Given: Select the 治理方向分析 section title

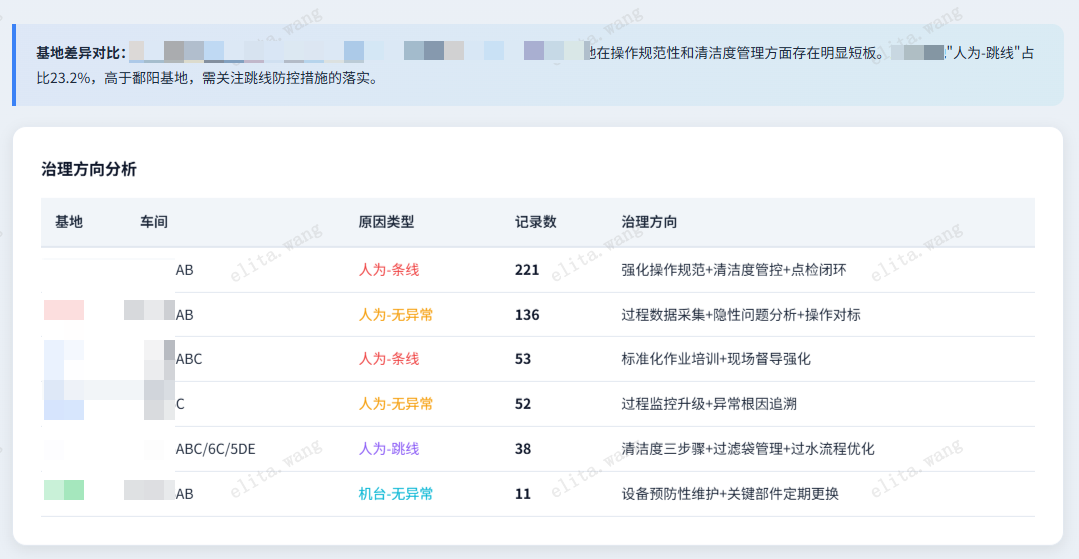Looking at the screenshot, I should [x=89, y=169].
